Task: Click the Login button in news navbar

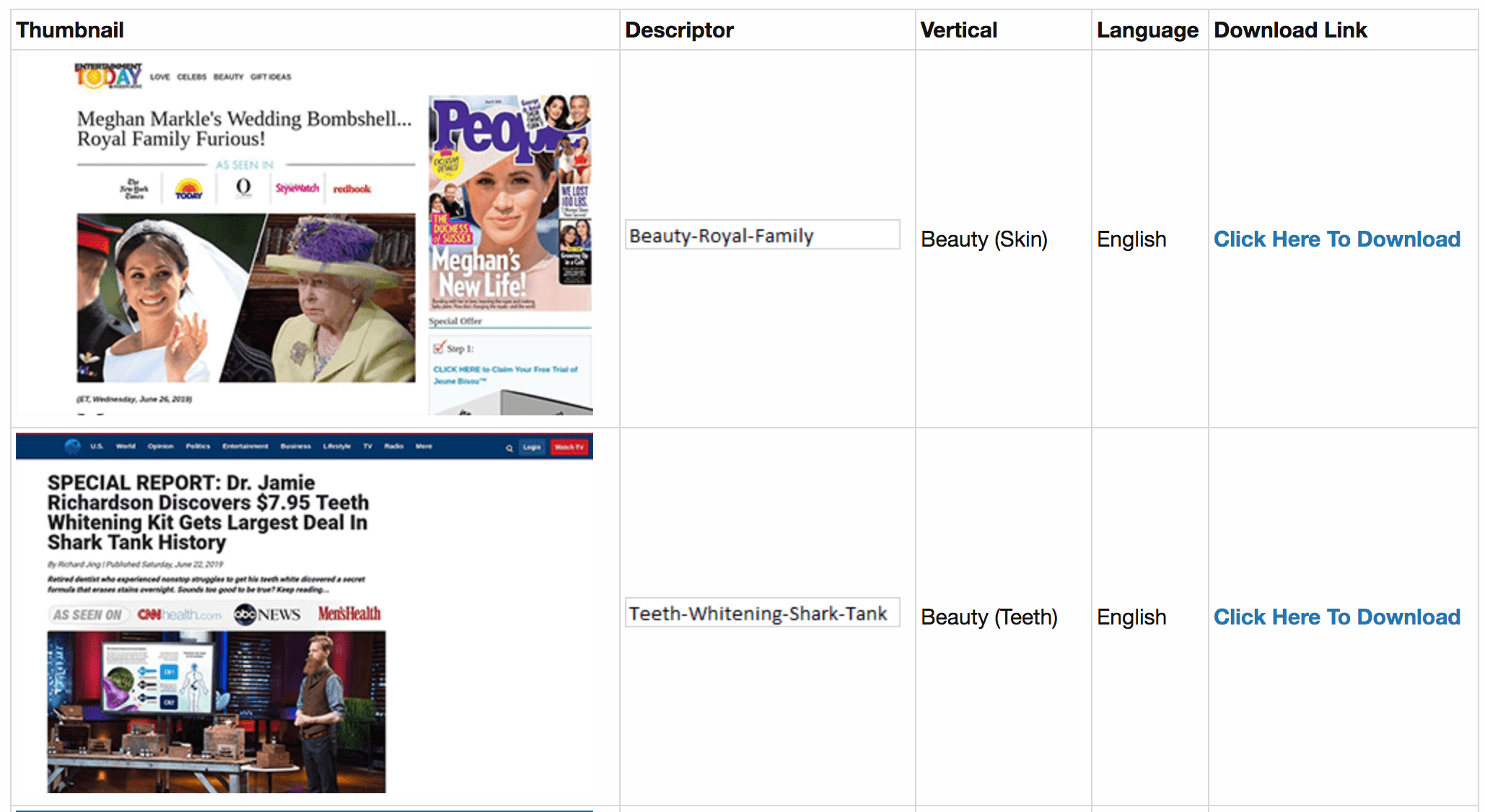Action: pos(532,447)
